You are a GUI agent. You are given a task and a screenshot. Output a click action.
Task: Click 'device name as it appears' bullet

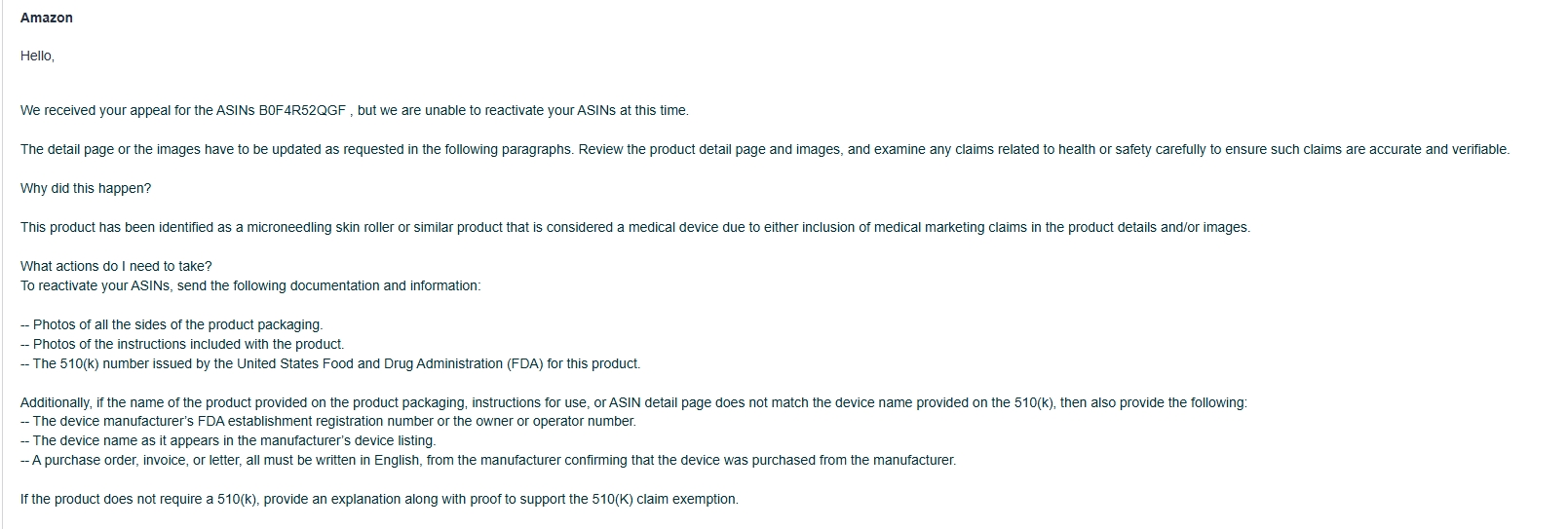click(227, 440)
